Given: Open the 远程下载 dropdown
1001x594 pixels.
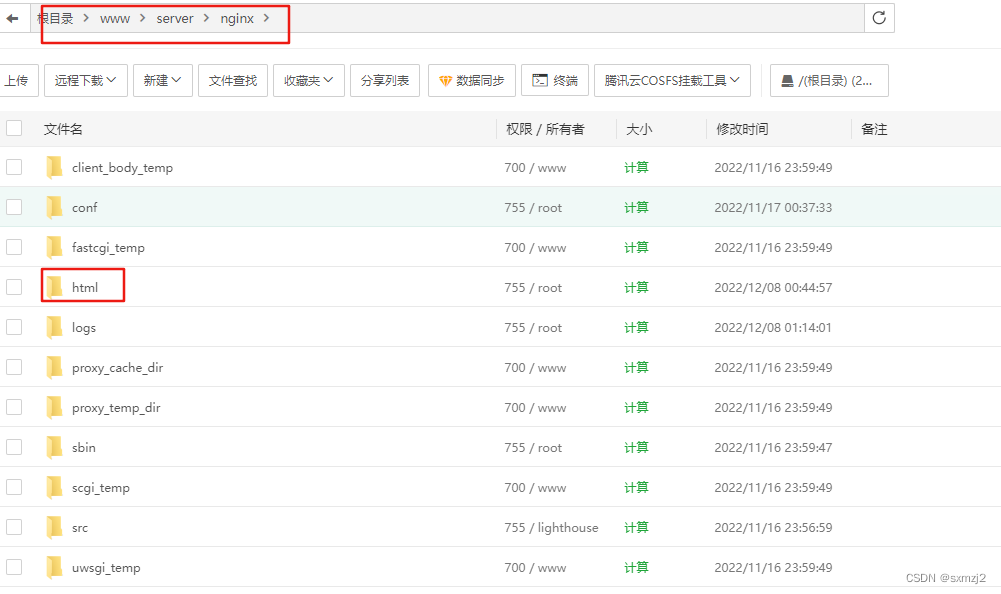Looking at the screenshot, I should point(86,80).
